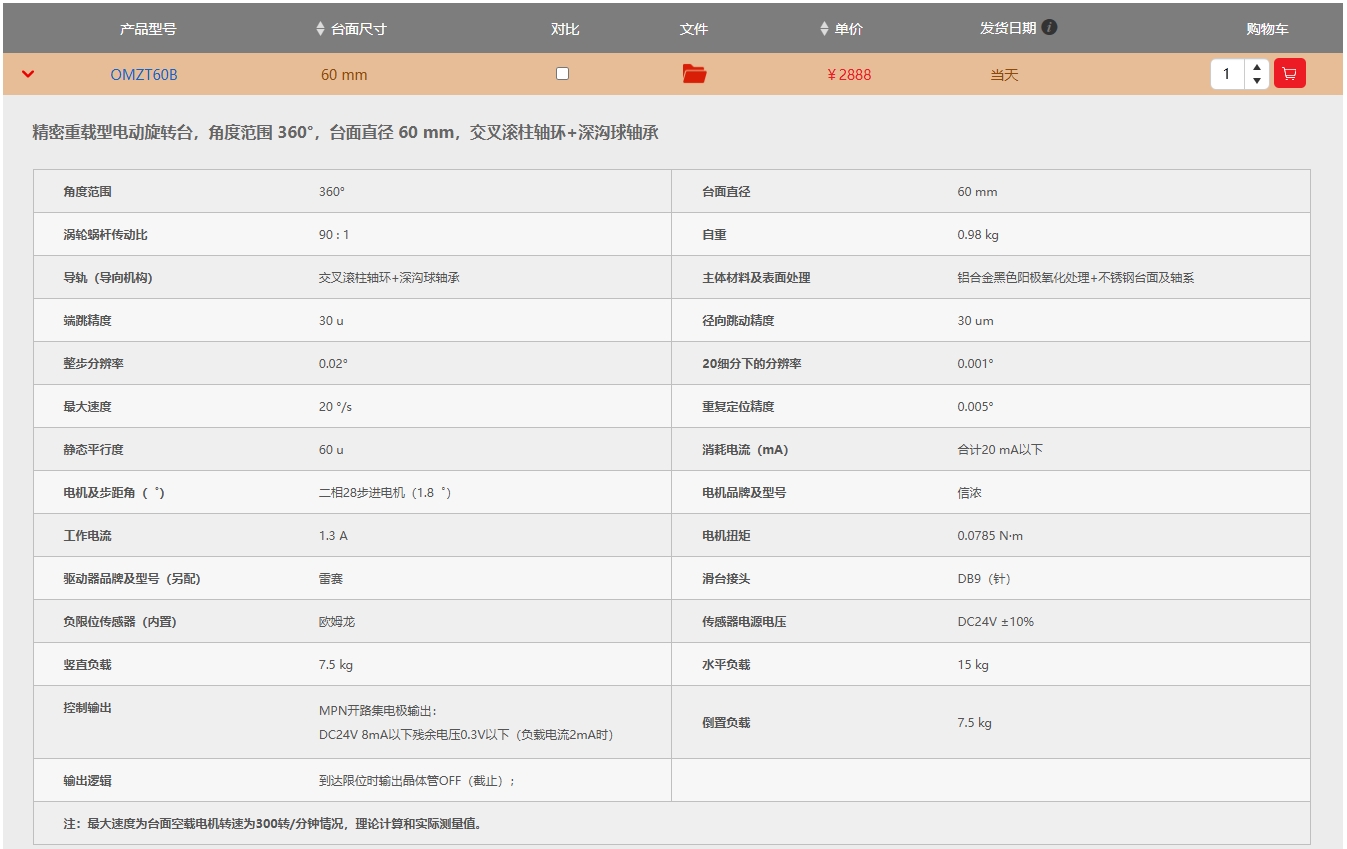Collapse the OMZT60B row details chevron
The image size is (1347, 849).
pyautogui.click(x=28, y=74)
